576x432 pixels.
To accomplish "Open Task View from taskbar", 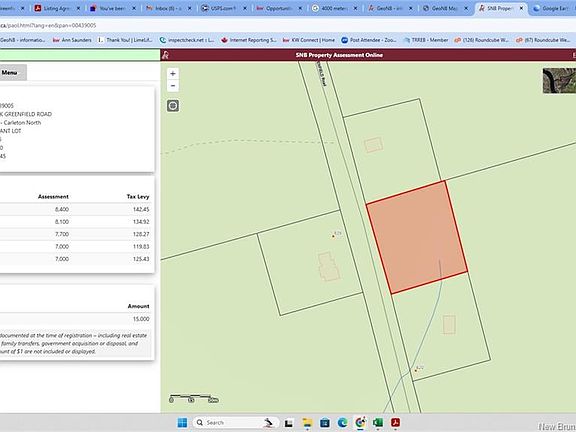I will [x=289, y=423].
